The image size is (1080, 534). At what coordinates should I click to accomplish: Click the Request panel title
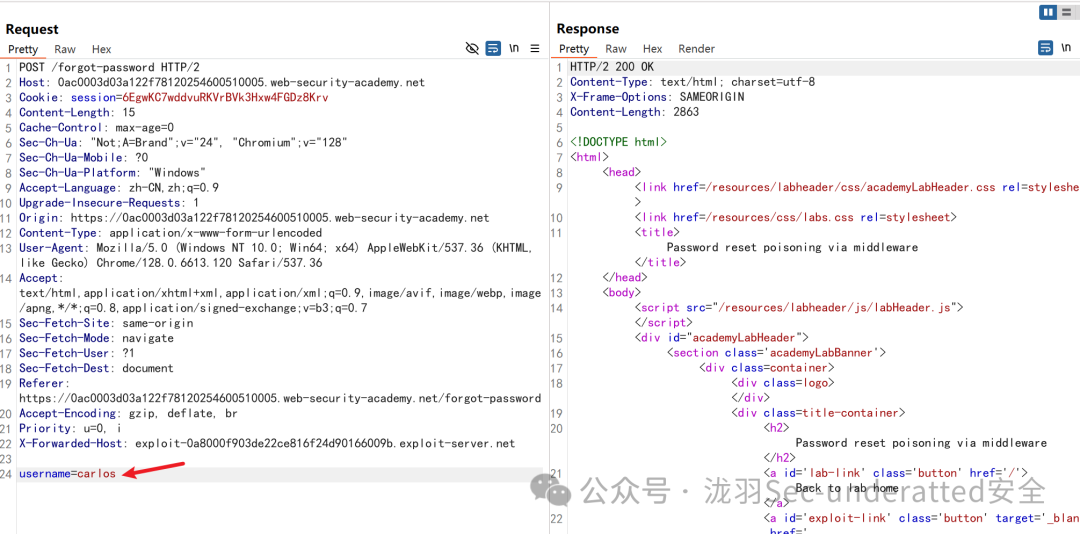pyautogui.click(x=32, y=29)
